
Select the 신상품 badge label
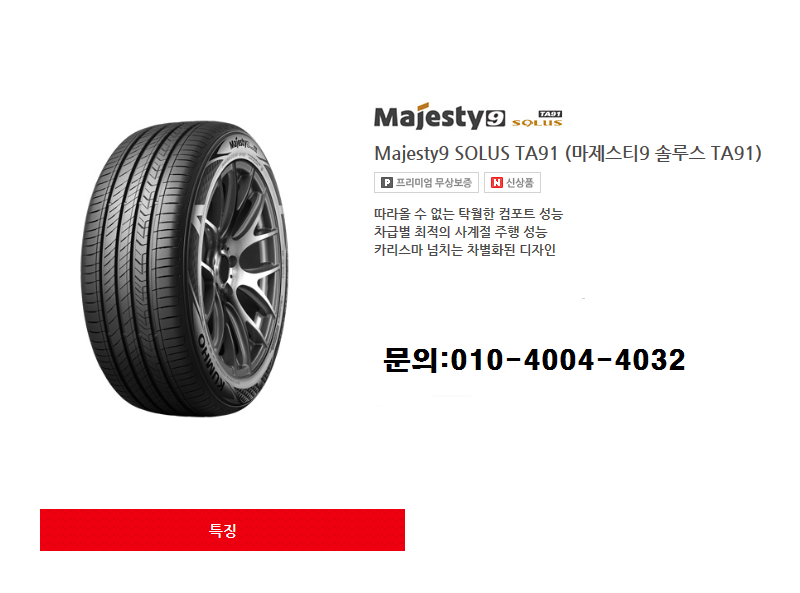[x=519, y=183]
